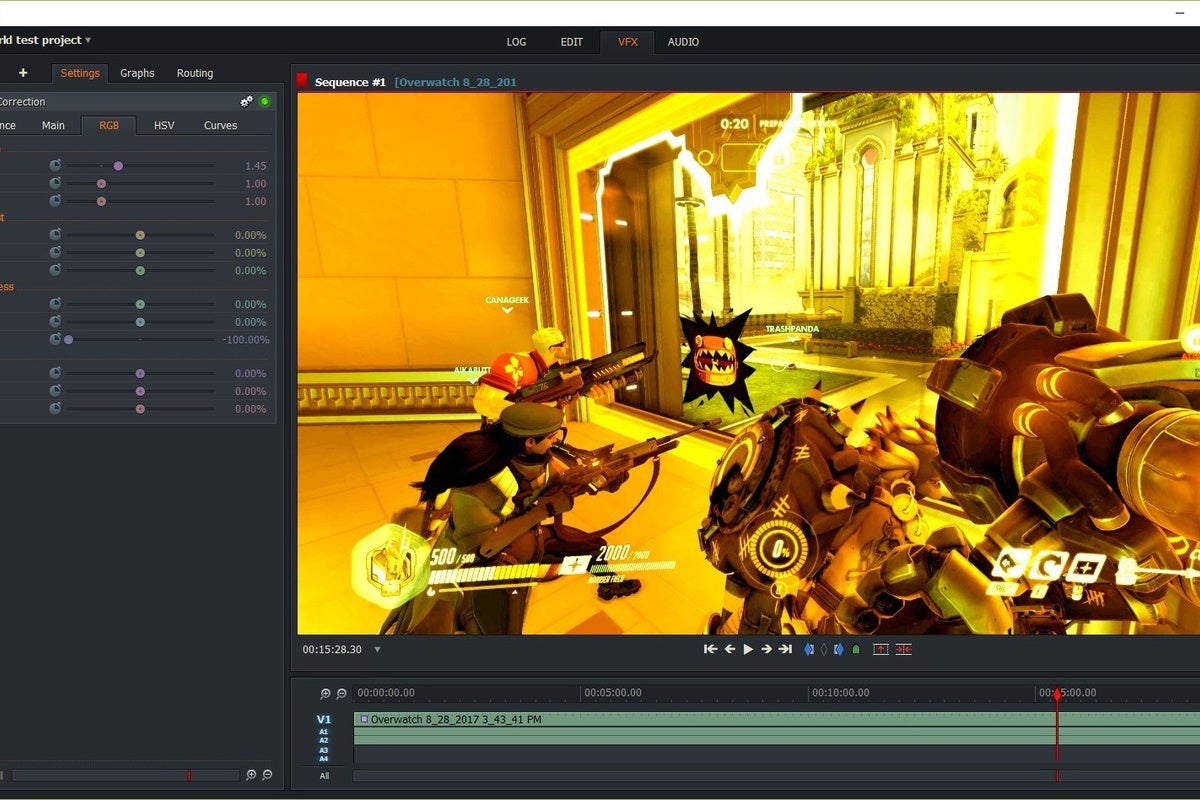1200x800 pixels.
Task: Click the -100.00% value field
Action: tap(245, 340)
